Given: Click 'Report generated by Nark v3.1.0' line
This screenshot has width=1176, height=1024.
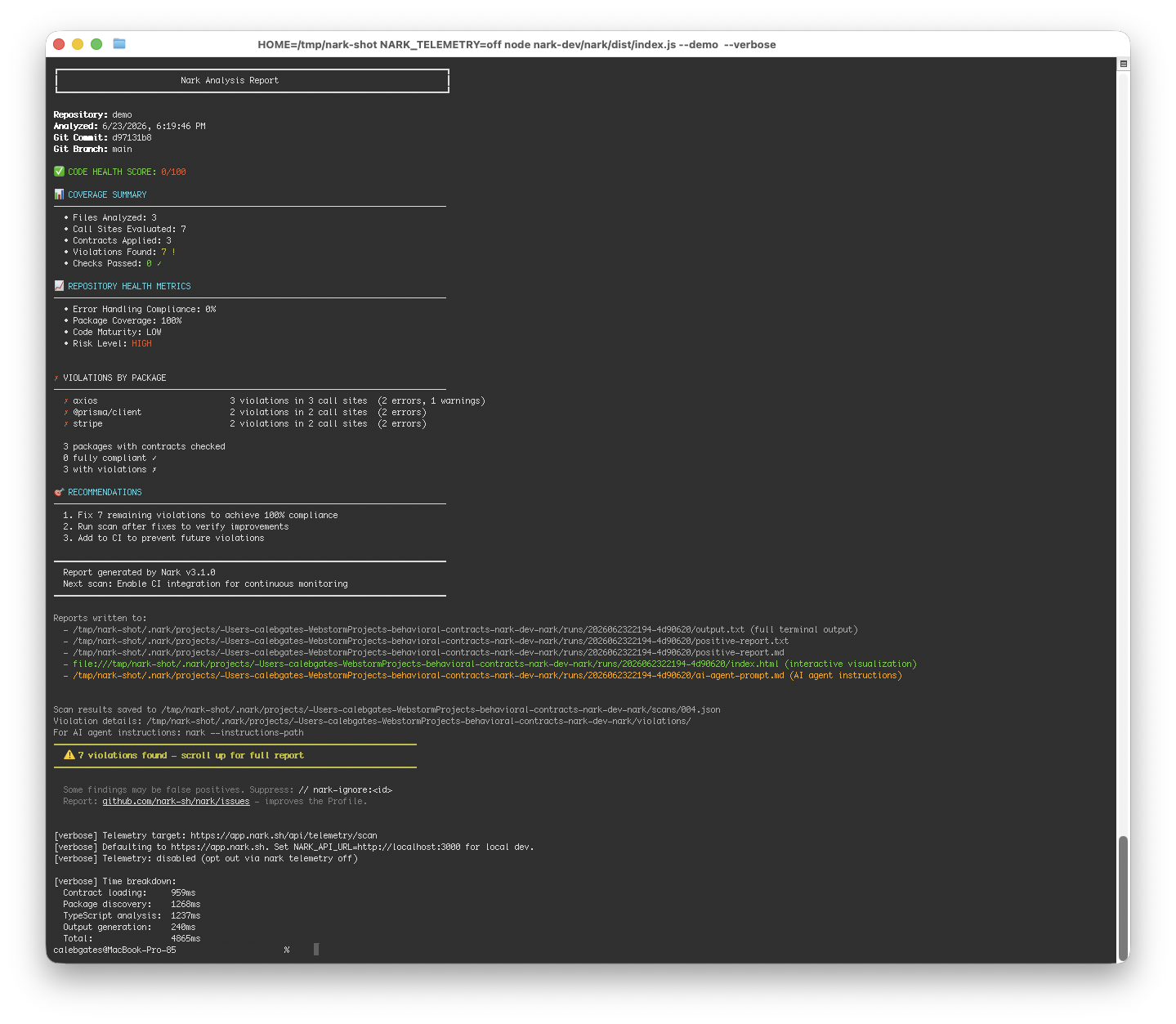Looking at the screenshot, I should (139, 573).
